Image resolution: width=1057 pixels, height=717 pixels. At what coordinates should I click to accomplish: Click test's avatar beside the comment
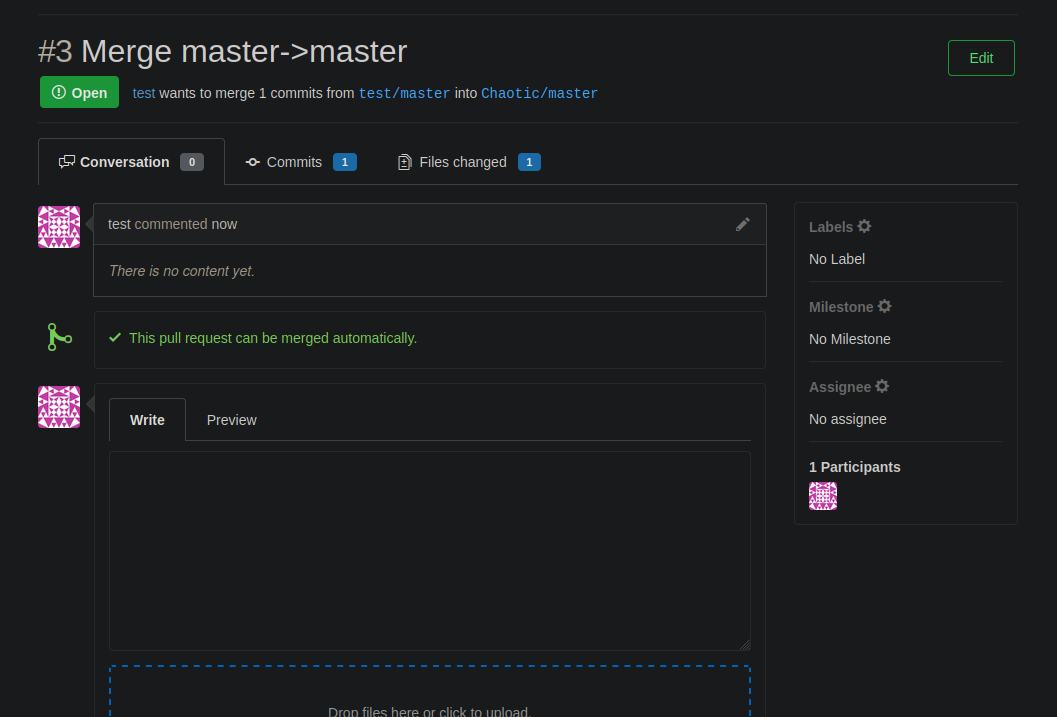pyautogui.click(x=59, y=227)
